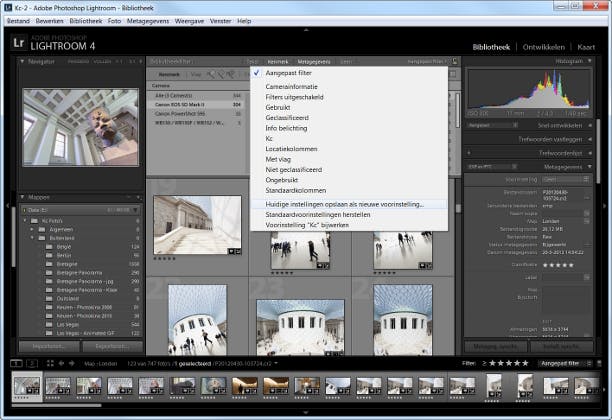This screenshot has width=612, height=420.
Task: Choose 'Huidige instellingen opslaan als nieuwe voorinstelling'
Action: pos(344,204)
